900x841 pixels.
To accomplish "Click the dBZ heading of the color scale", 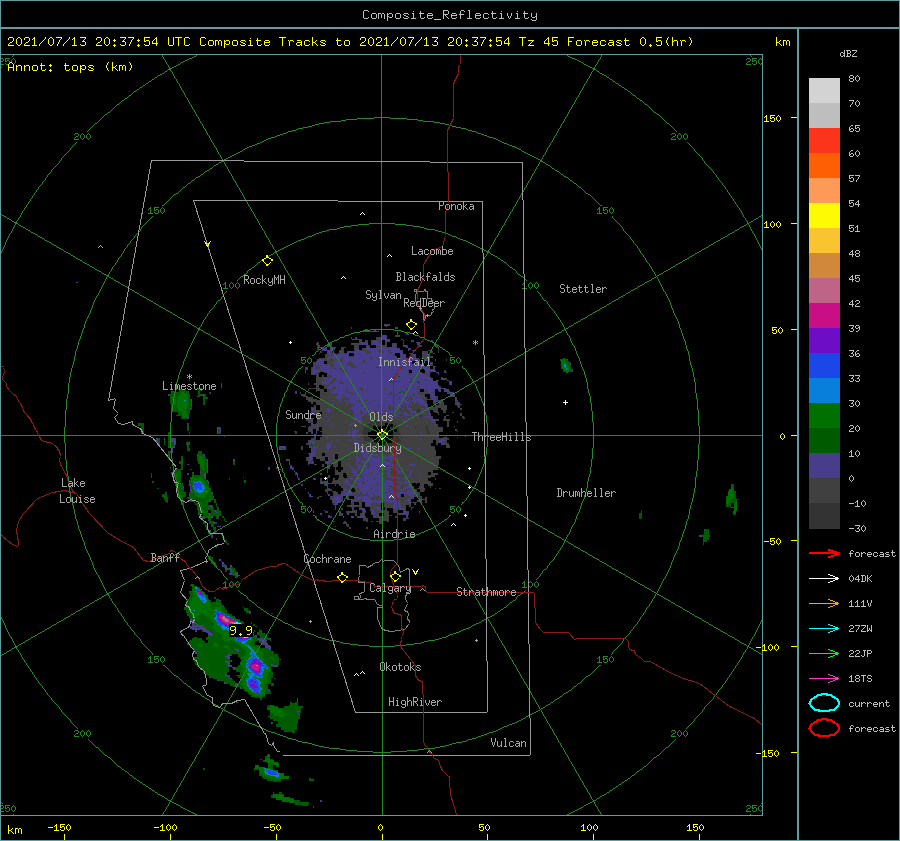I will coord(848,53).
